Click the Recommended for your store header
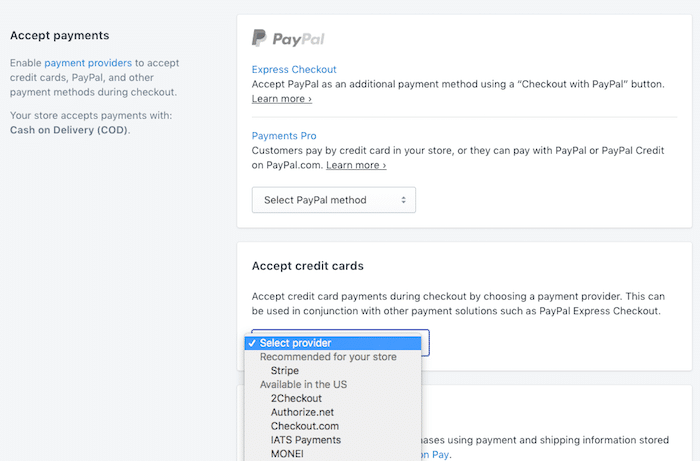Image resolution: width=700 pixels, height=461 pixels. [329, 357]
